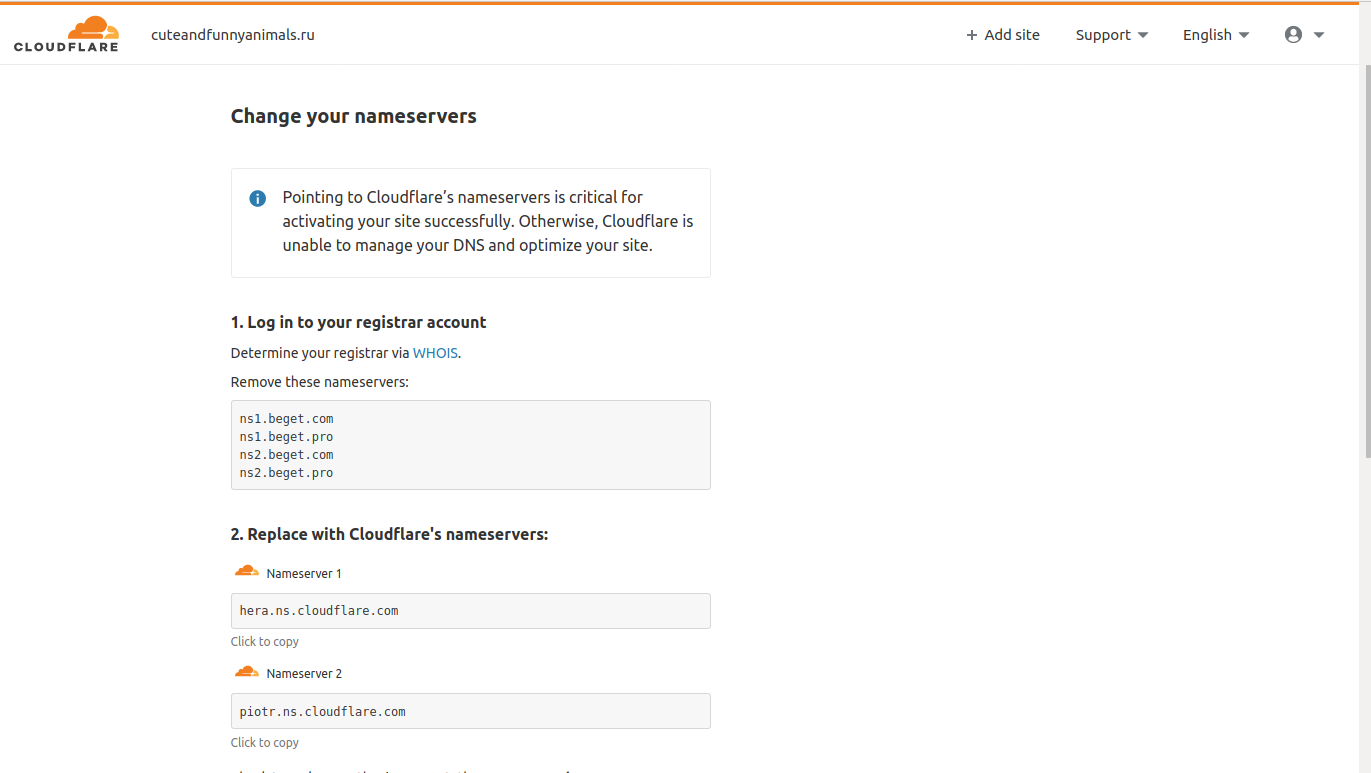This screenshot has width=1371, height=773.
Task: Click the "Change your nameservers" heading
Action: pyautogui.click(x=354, y=116)
